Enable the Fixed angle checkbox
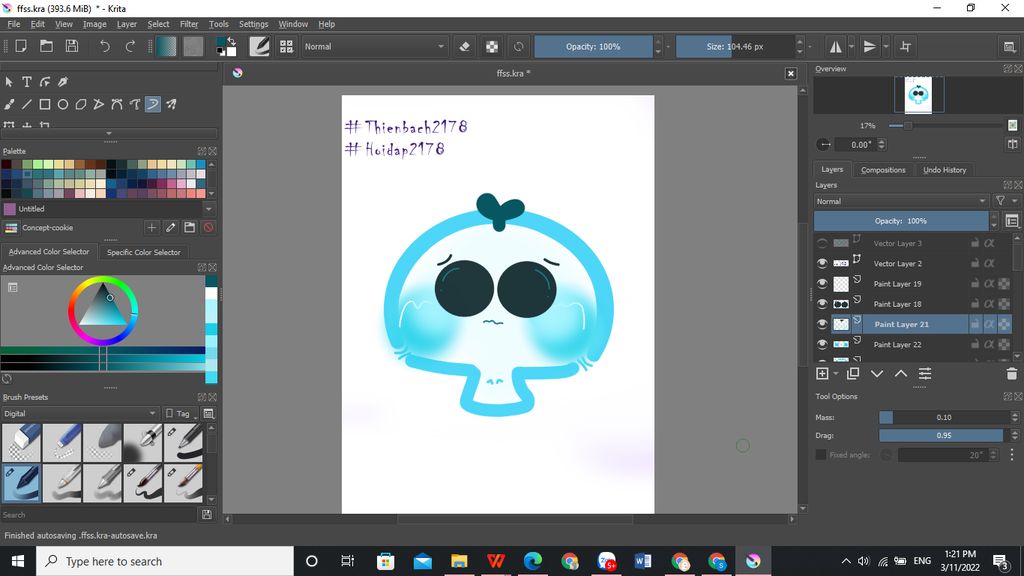1024x576 pixels. point(821,455)
